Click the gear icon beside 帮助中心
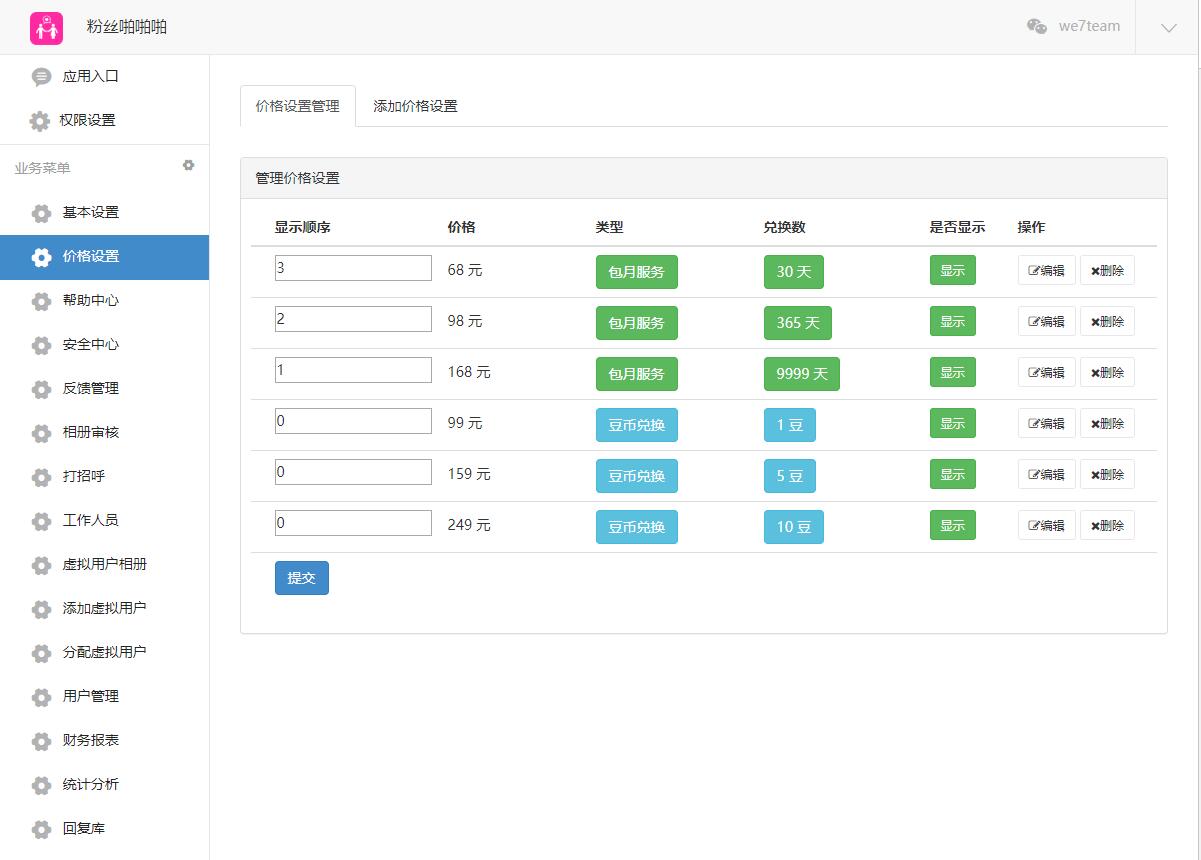 click(x=41, y=301)
